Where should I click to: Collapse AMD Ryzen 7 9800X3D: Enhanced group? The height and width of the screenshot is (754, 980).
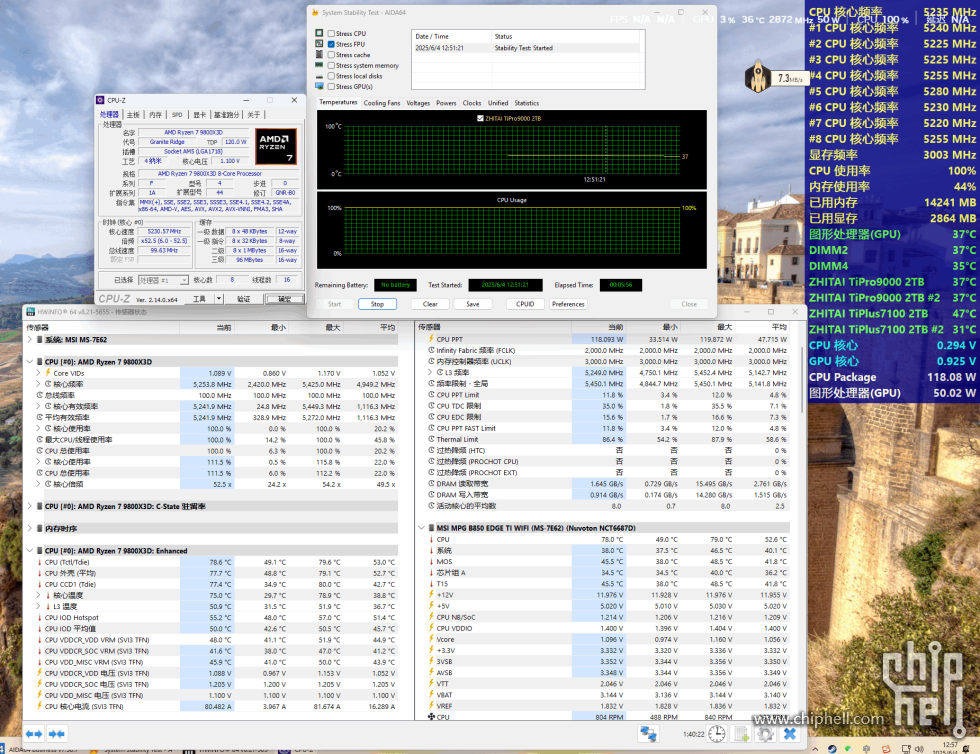click(29, 551)
